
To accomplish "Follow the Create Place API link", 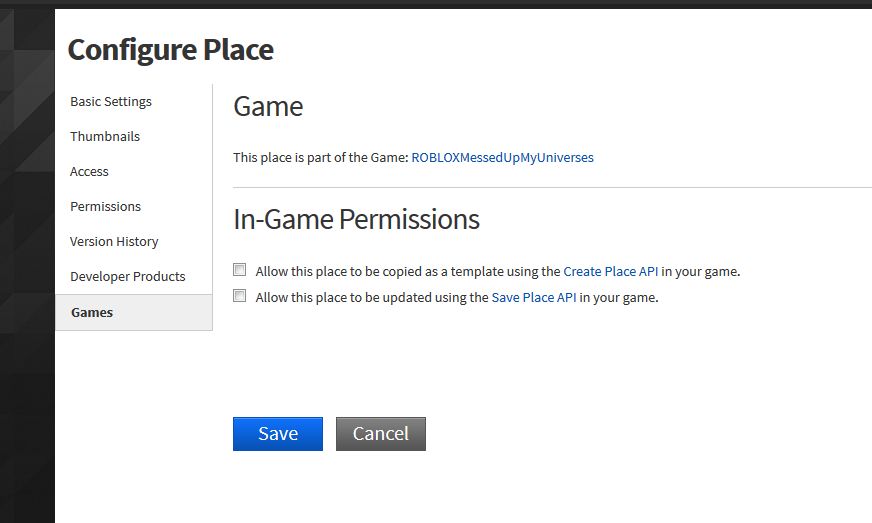I will tap(611, 272).
